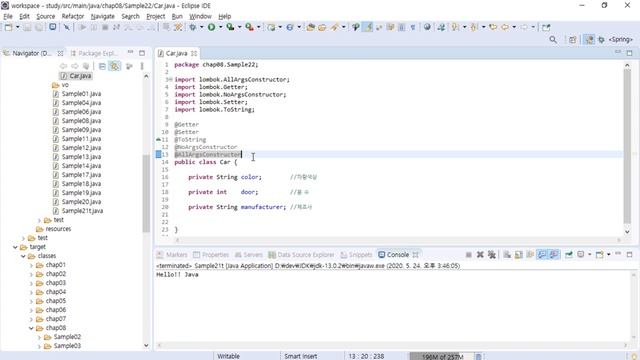Open the Navigate menu
The width and height of the screenshot is (640, 360).
tap(102, 16)
